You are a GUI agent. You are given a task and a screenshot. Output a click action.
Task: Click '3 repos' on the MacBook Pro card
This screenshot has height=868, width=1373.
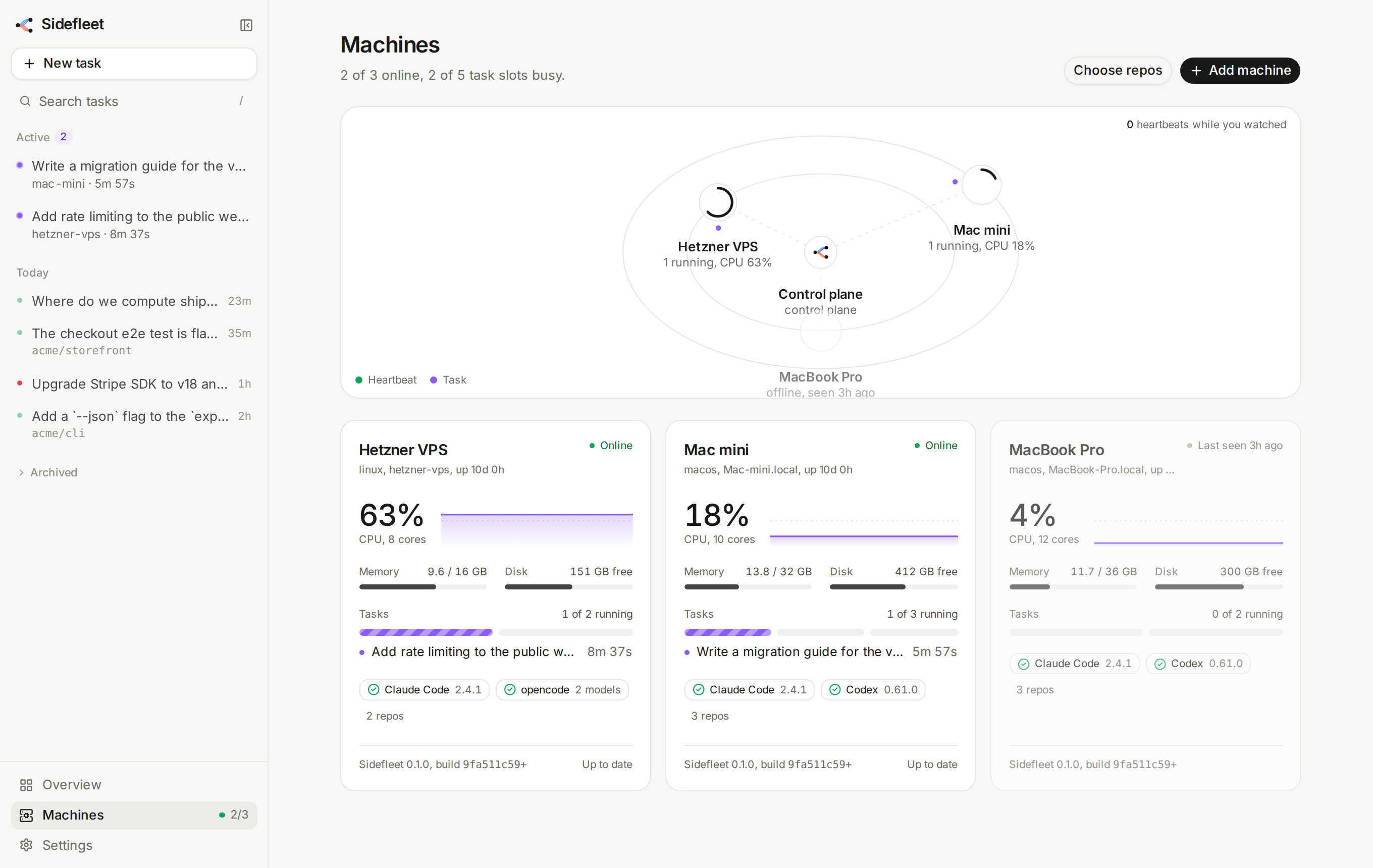tap(1034, 690)
